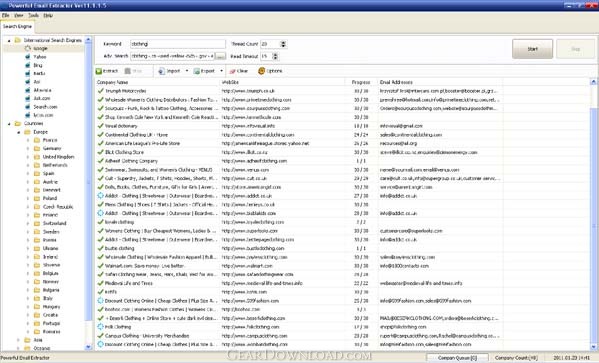Screen dimensions: 599x363
Task: Select the Yahoo engine icon in tree
Action: [28, 57]
